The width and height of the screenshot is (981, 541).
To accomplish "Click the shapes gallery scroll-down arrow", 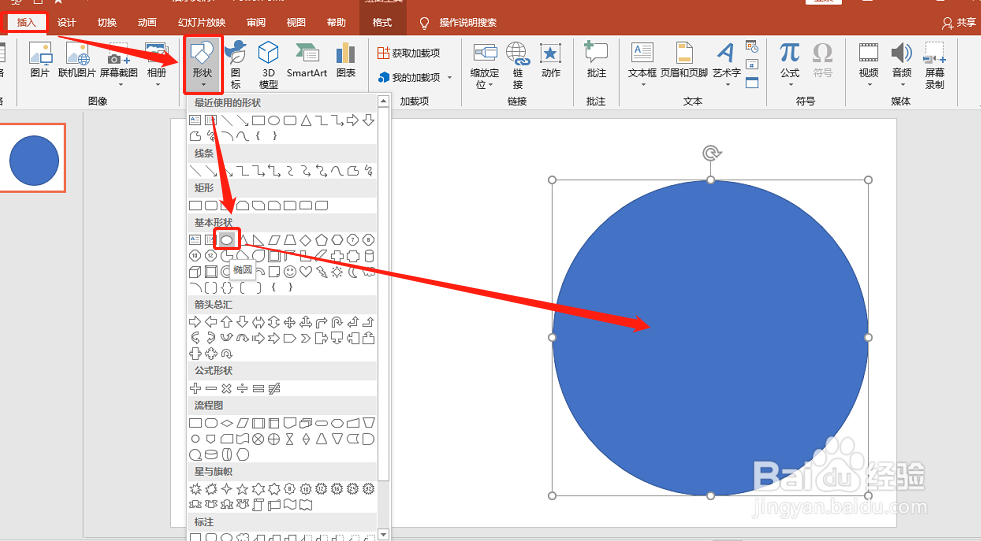I will [384, 535].
